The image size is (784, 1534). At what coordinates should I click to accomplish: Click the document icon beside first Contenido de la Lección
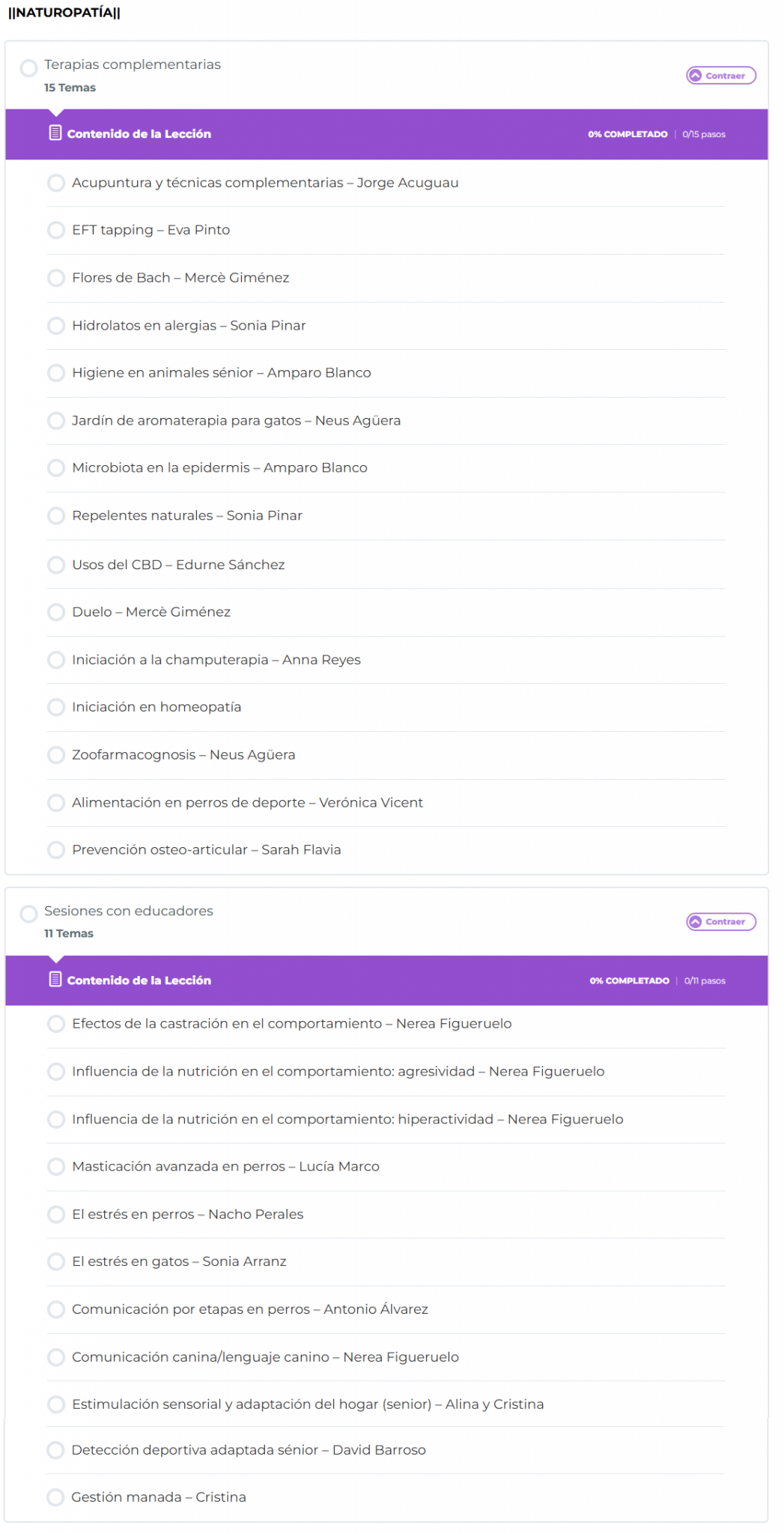pyautogui.click(x=55, y=133)
